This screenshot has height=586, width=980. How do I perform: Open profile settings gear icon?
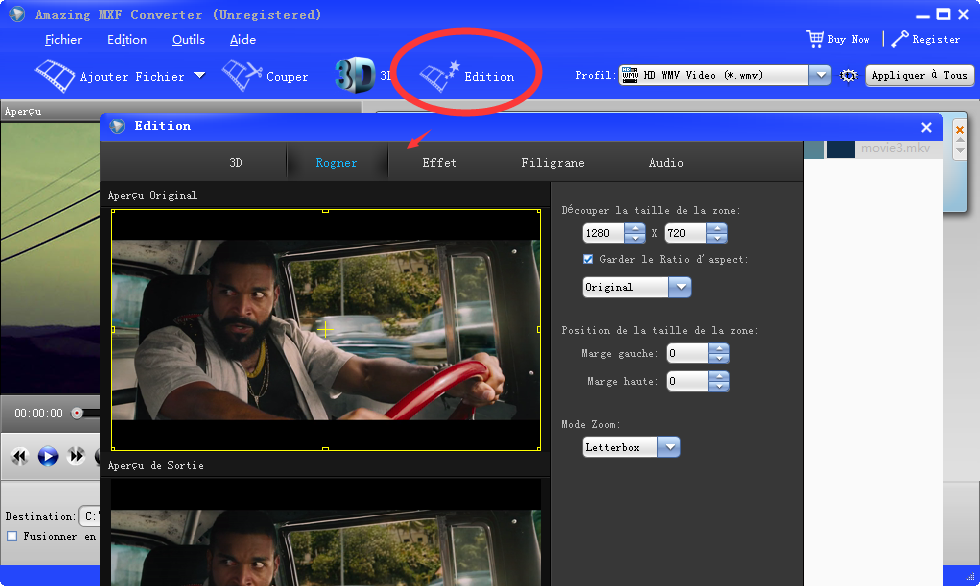(x=848, y=76)
